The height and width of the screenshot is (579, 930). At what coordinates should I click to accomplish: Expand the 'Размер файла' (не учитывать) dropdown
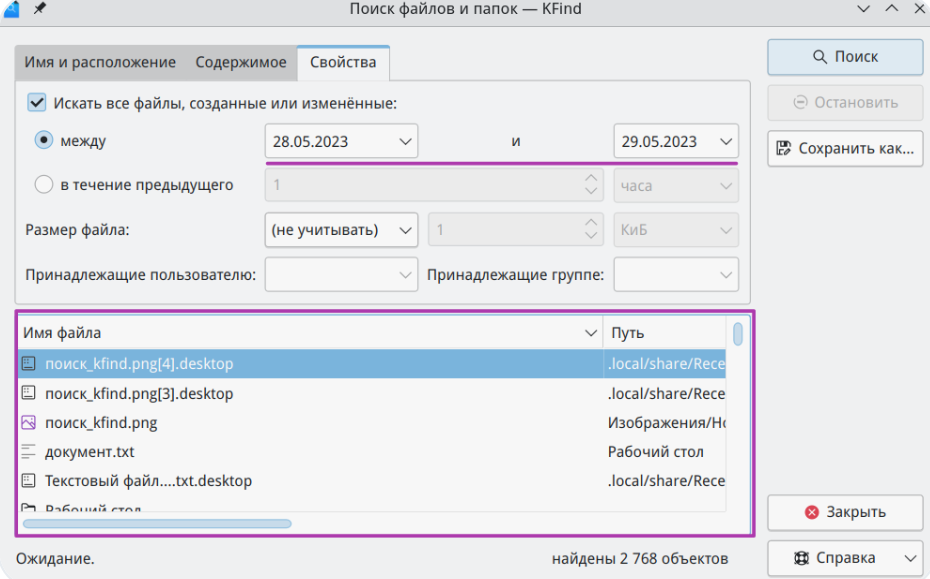(x=341, y=230)
